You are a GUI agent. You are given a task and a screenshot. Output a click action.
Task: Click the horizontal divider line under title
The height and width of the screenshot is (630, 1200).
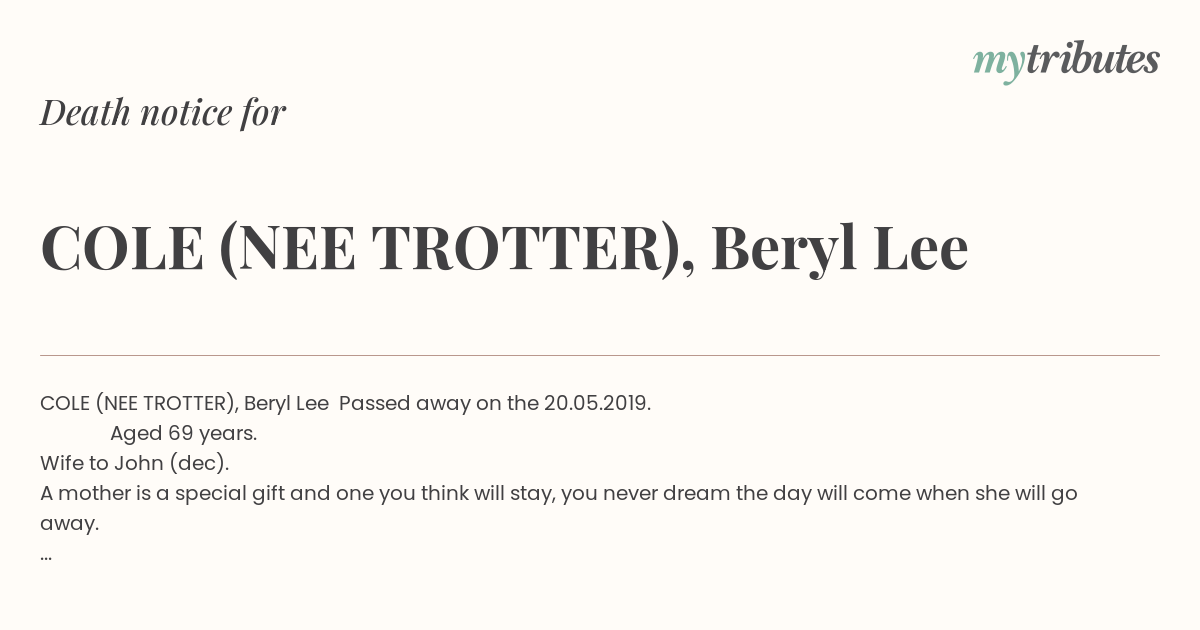click(x=600, y=355)
